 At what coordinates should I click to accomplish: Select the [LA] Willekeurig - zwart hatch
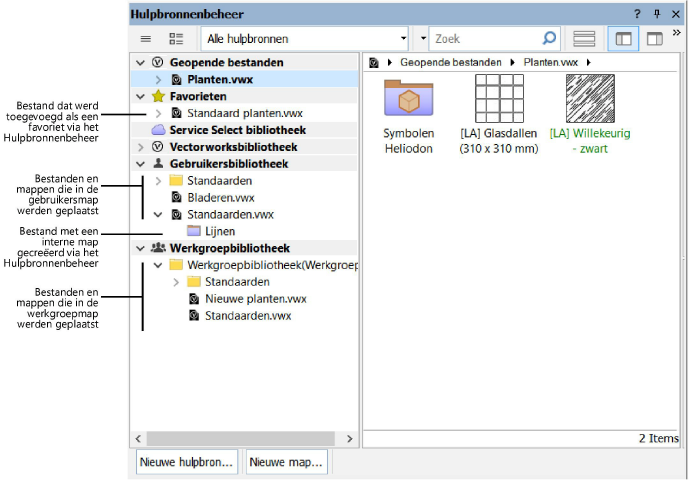(x=590, y=99)
